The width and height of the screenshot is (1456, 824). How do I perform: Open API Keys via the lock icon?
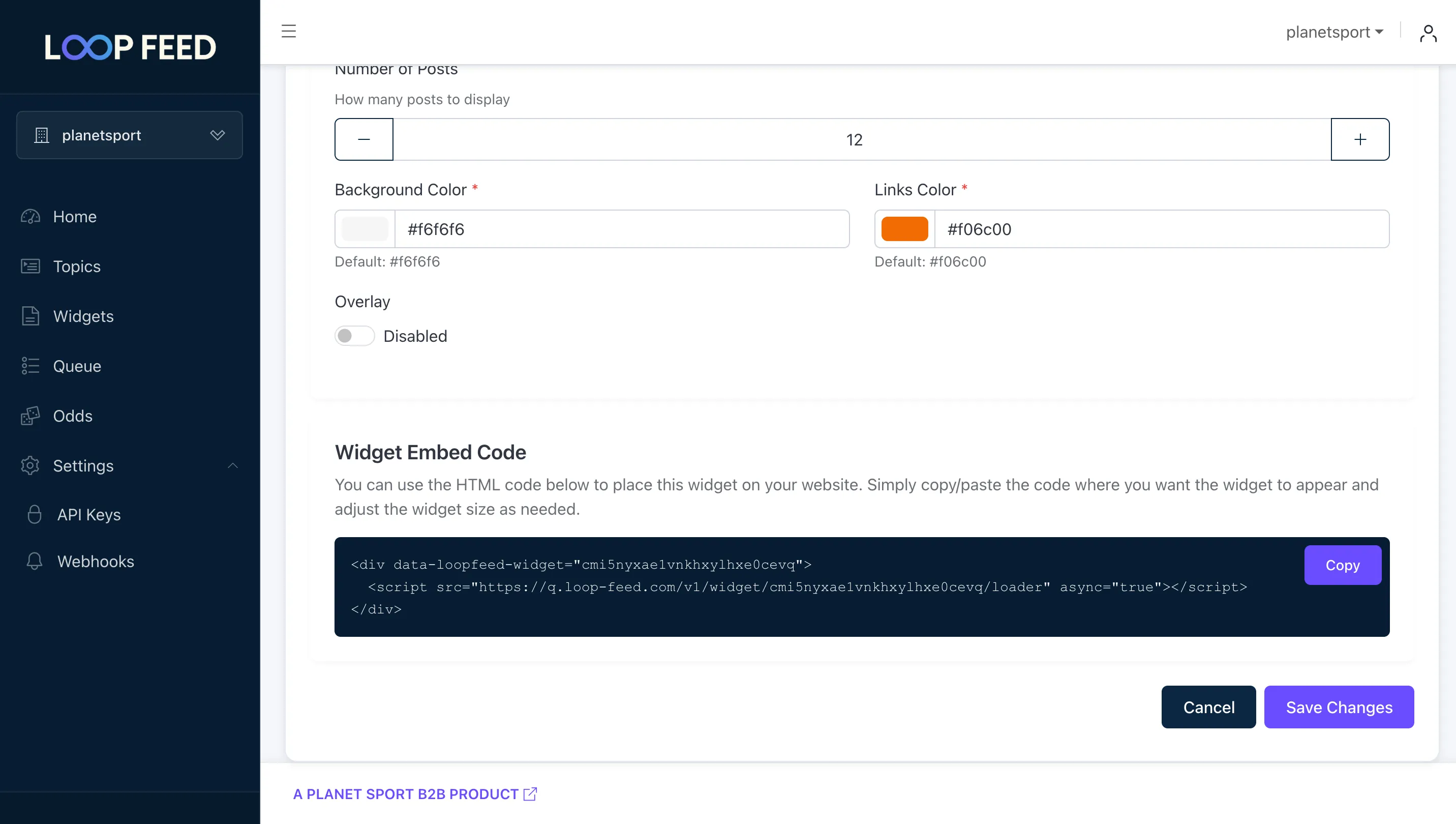click(x=35, y=514)
